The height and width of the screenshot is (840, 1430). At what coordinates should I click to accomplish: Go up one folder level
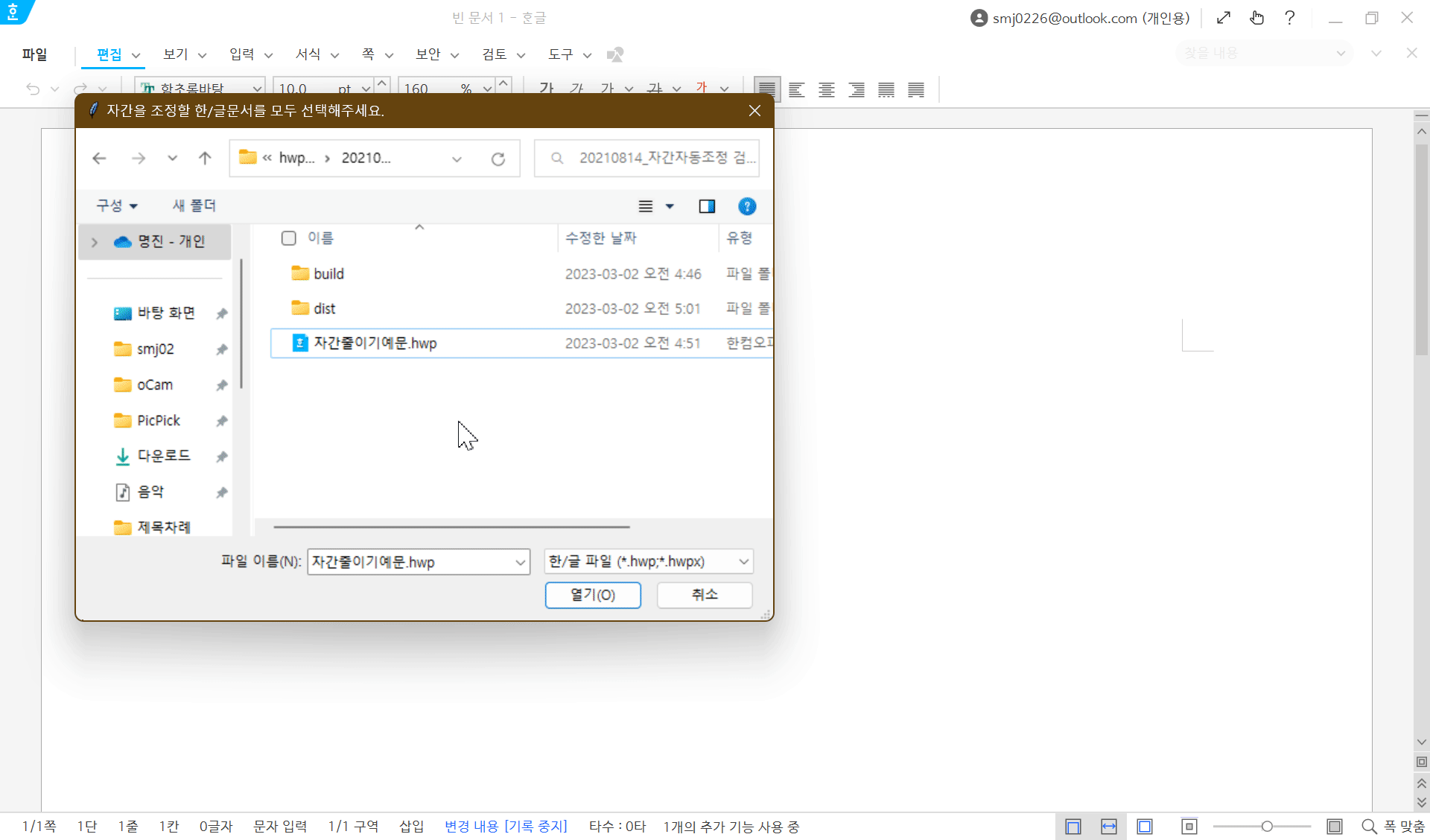pyautogui.click(x=205, y=158)
